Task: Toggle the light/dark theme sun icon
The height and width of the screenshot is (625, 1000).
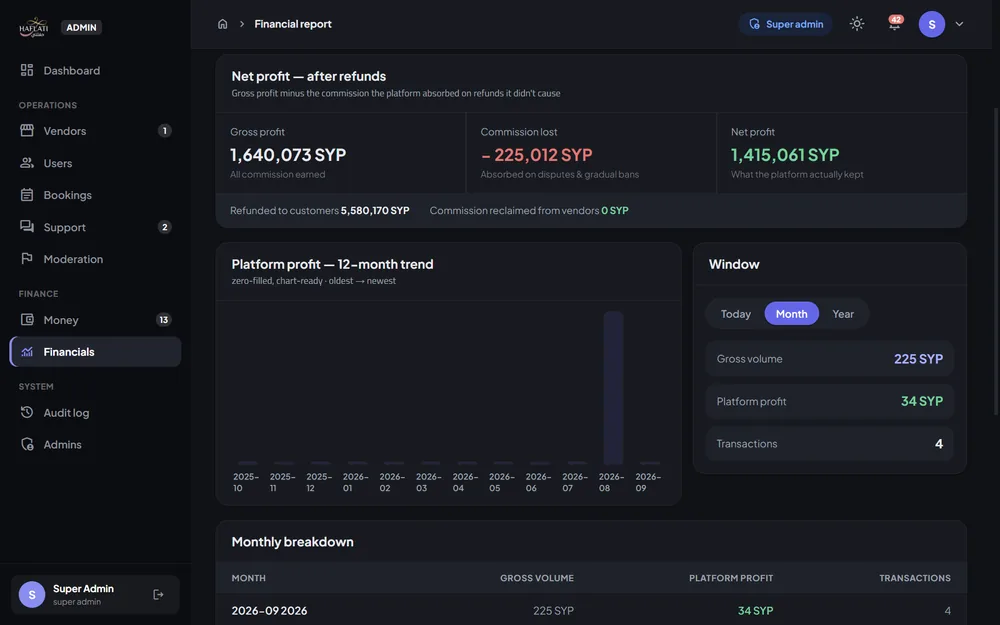Action: 857,24
